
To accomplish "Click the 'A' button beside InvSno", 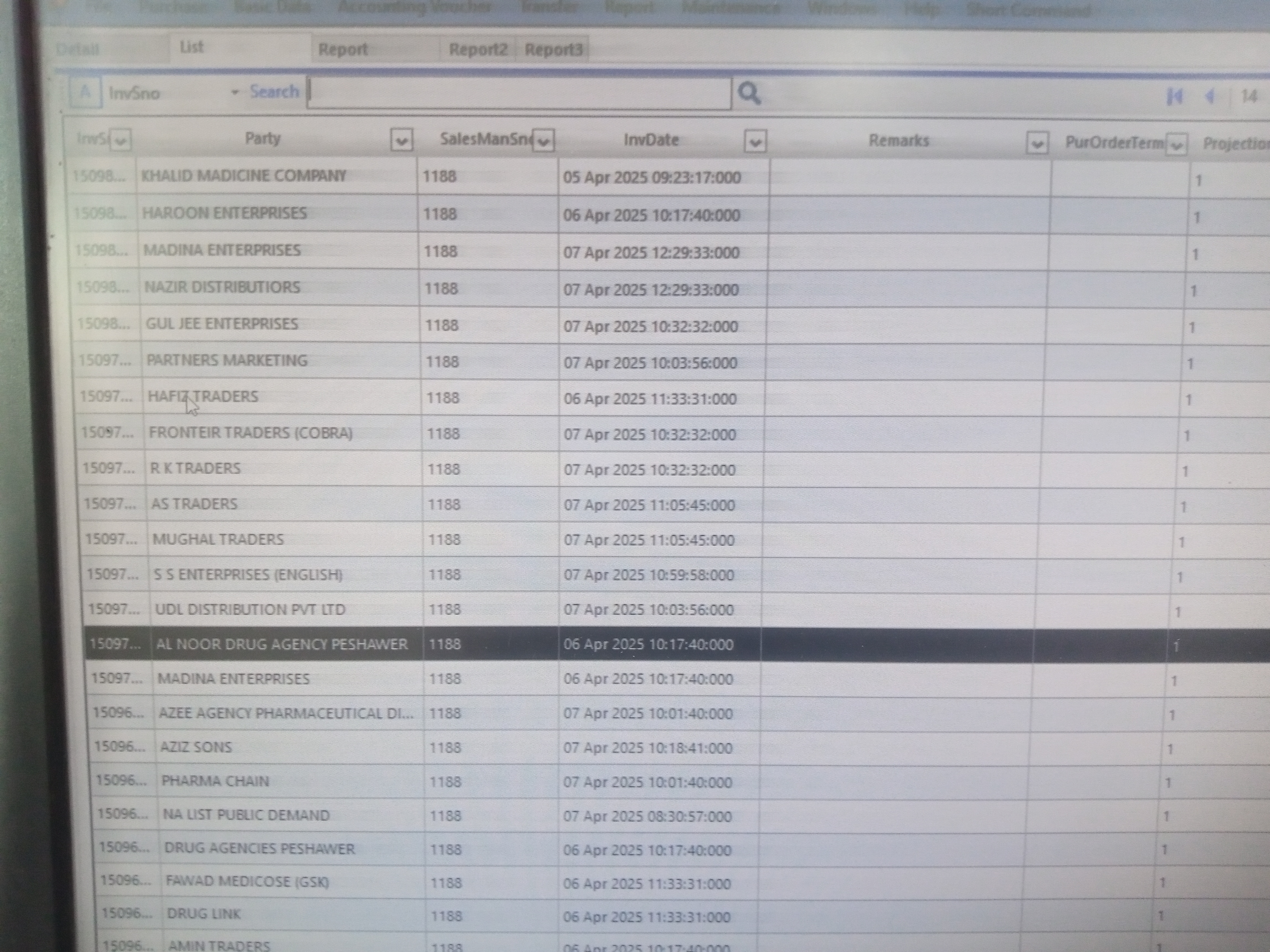I will (x=85, y=92).
